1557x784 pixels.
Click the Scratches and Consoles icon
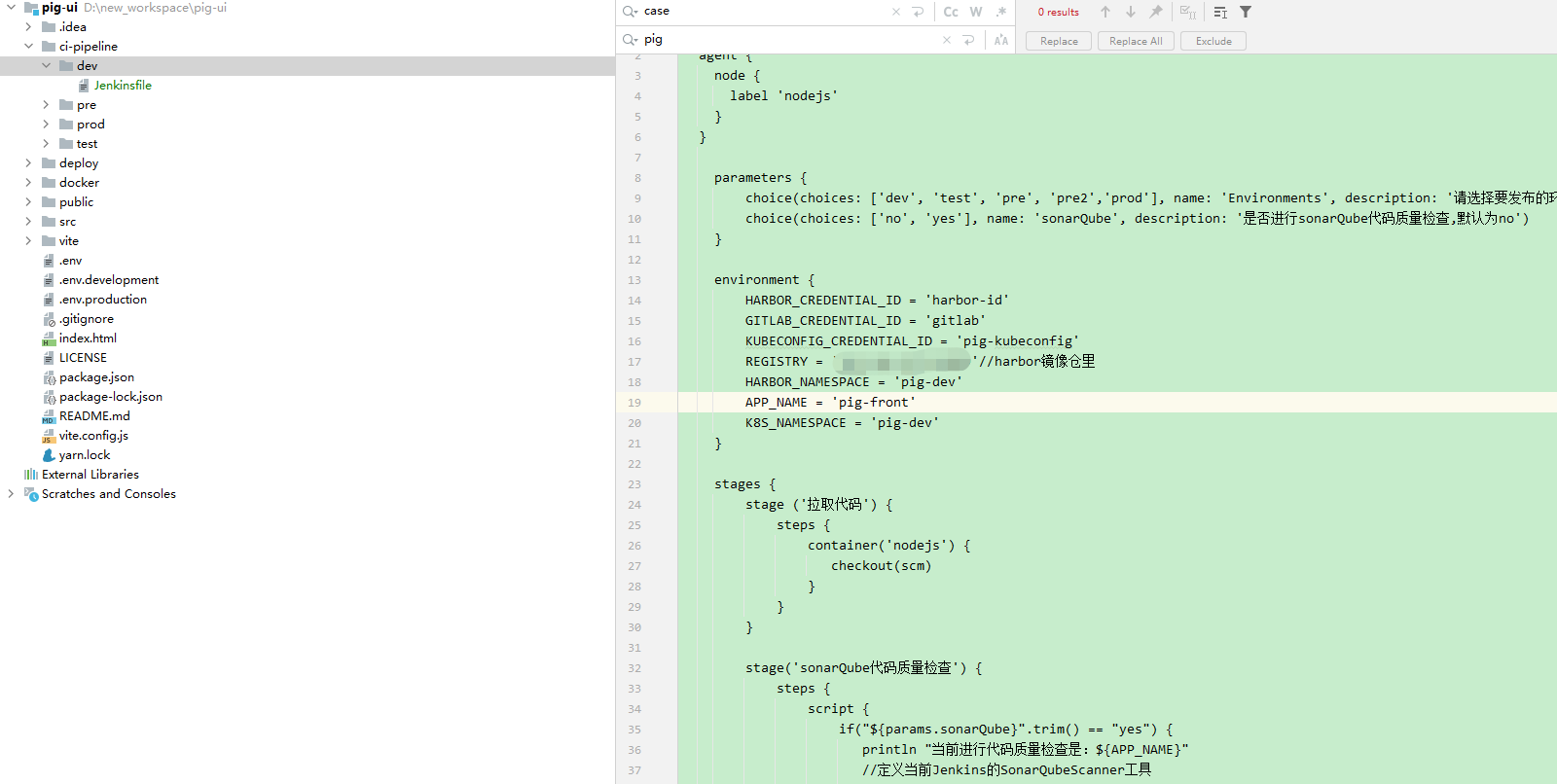pyautogui.click(x=31, y=494)
